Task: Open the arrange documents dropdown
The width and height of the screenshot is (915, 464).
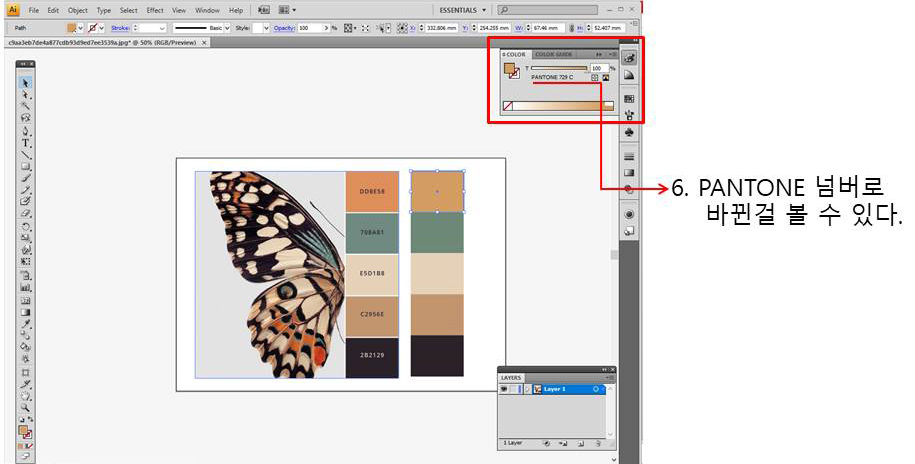Action: [287, 11]
